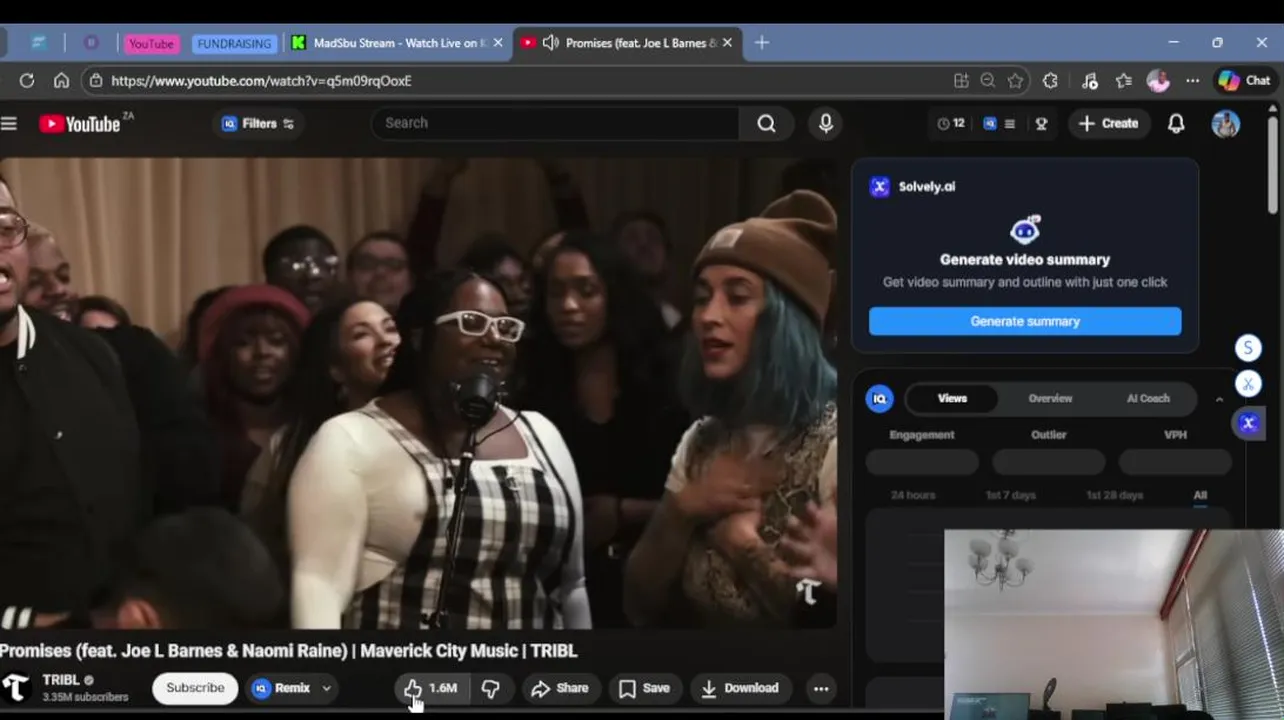Click the purple Solvely floating side icon
Screen dimensions: 1284x720
1248,423
